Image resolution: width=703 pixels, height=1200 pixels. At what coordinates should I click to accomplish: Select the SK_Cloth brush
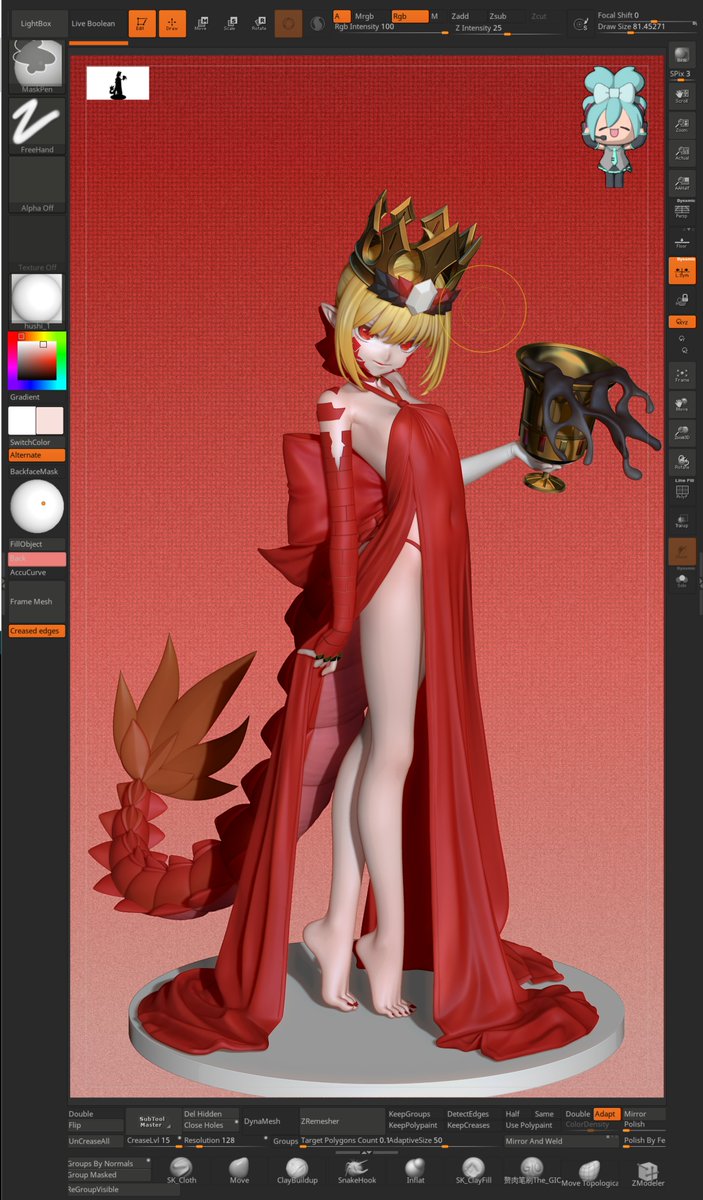click(182, 1171)
